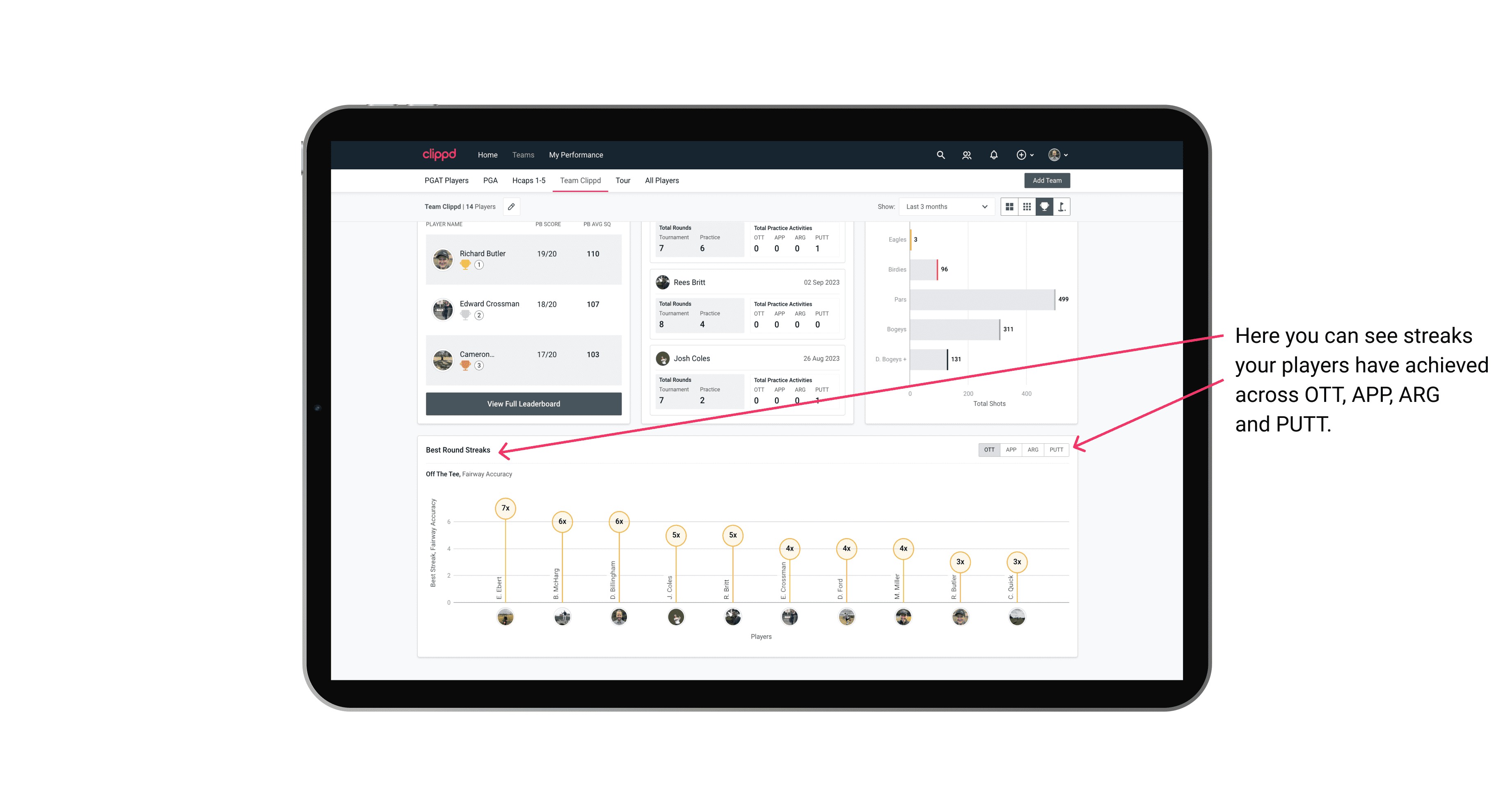Select the PUTT streak filter icon
This screenshot has width=1510, height=812.
tap(1056, 449)
